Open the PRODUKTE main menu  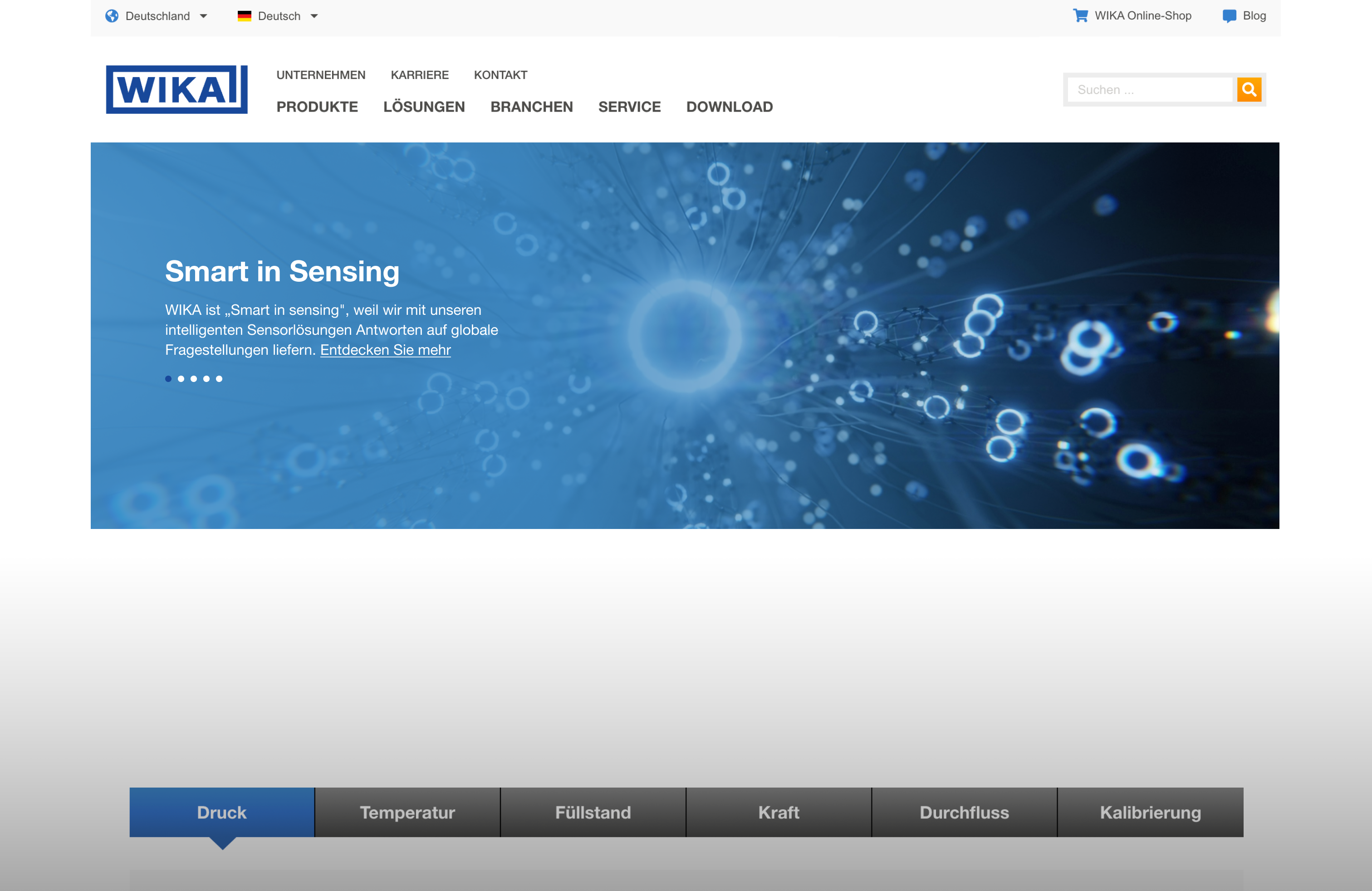click(317, 107)
